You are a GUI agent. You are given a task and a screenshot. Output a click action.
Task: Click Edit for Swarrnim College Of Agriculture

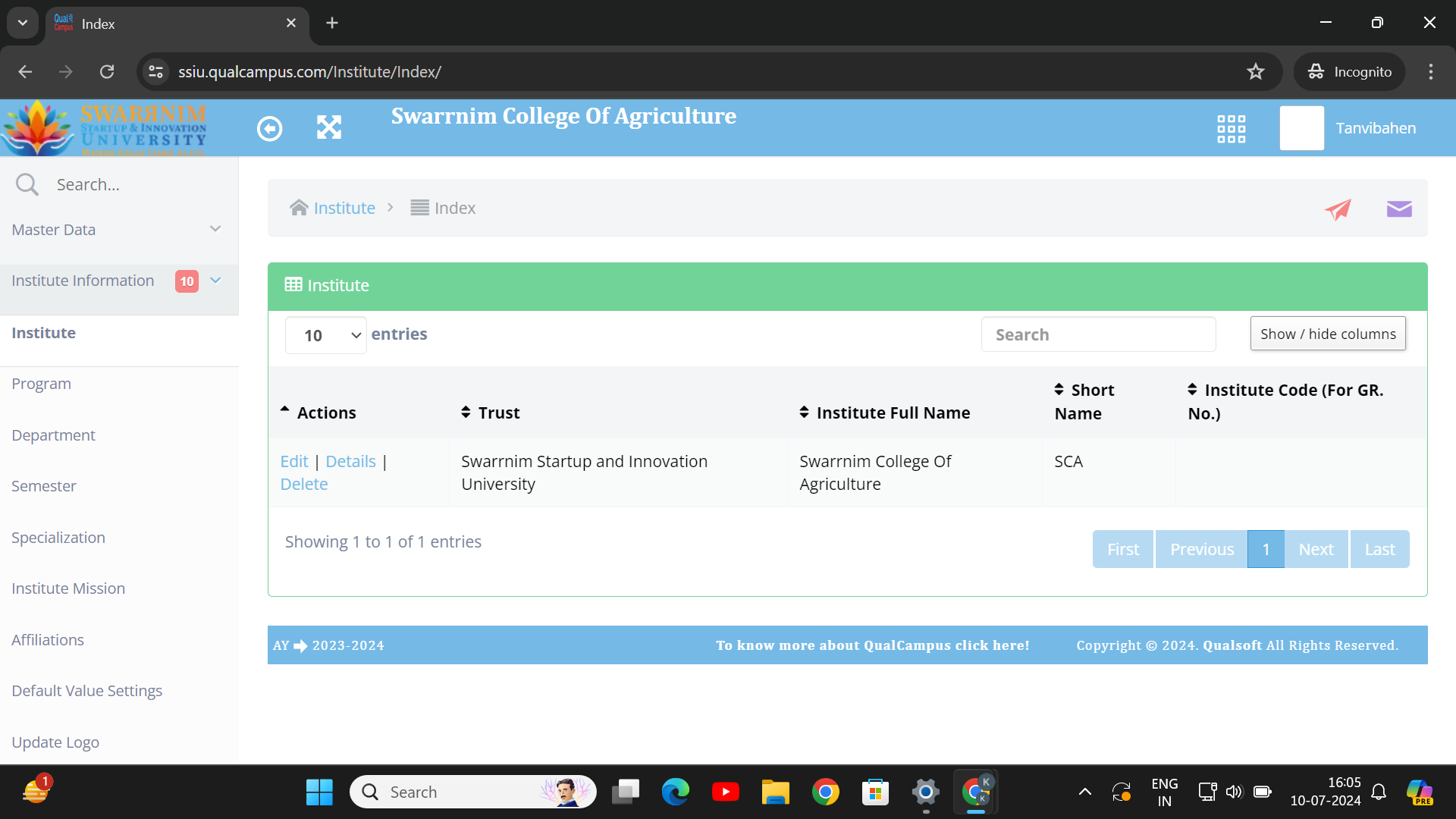click(294, 461)
